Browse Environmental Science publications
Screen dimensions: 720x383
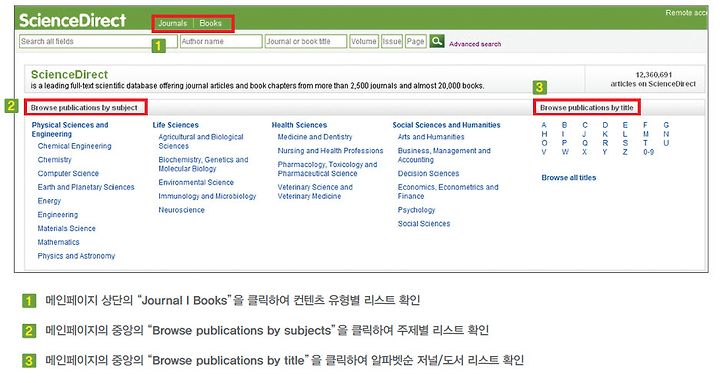(196, 182)
